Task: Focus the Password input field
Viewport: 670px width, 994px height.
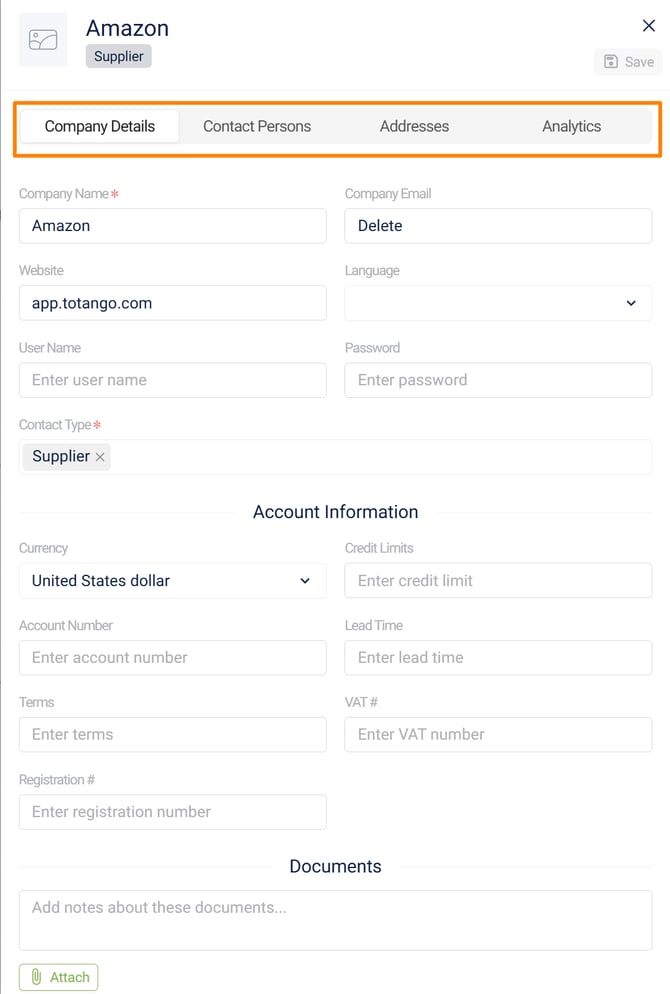Action: click(498, 380)
